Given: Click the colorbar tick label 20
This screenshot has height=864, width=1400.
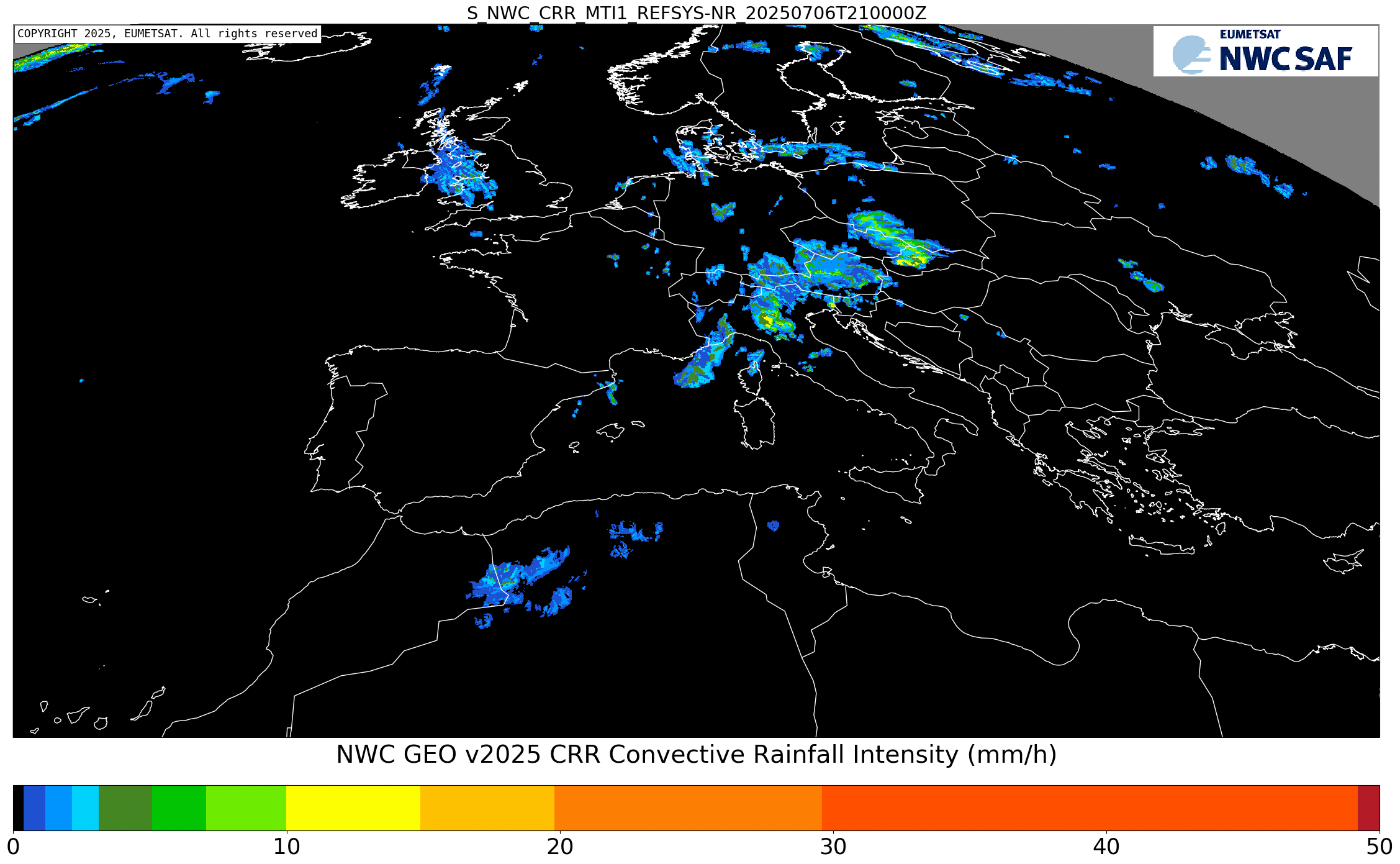Looking at the screenshot, I should click(560, 847).
